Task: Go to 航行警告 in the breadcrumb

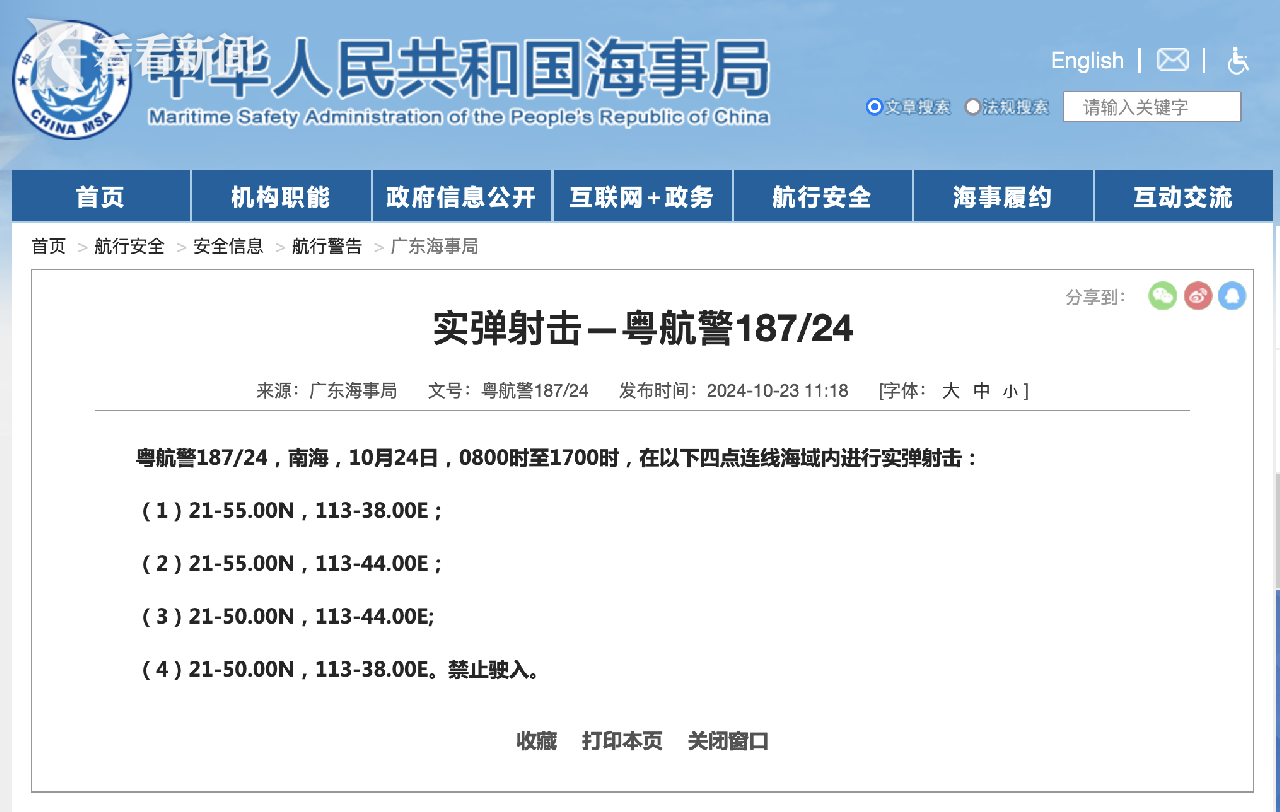Action: [x=327, y=246]
